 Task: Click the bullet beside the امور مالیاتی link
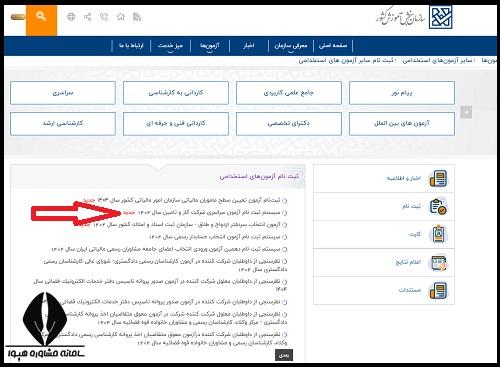[x=284, y=201]
